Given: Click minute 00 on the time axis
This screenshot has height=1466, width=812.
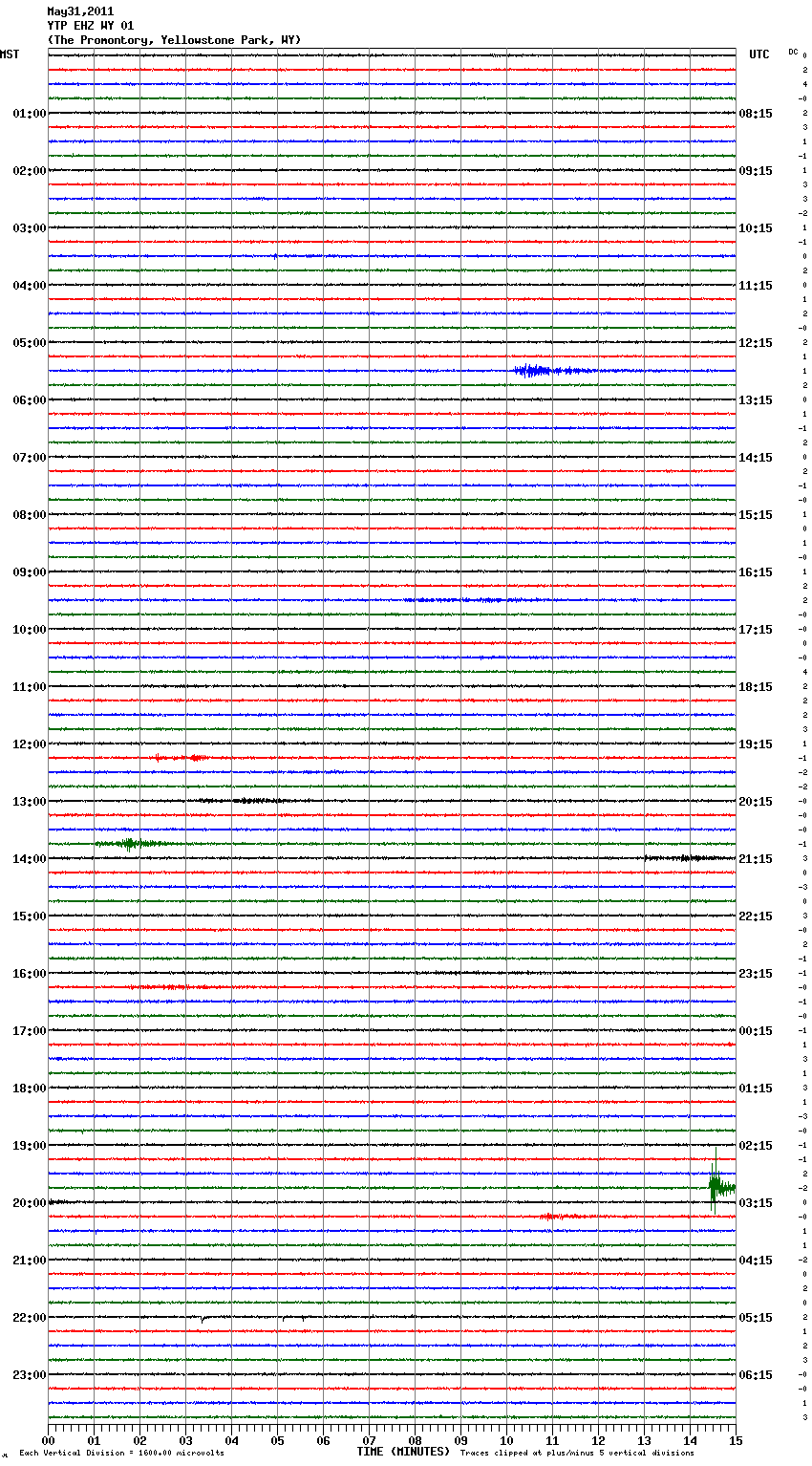Looking at the screenshot, I should click(x=48, y=1440).
